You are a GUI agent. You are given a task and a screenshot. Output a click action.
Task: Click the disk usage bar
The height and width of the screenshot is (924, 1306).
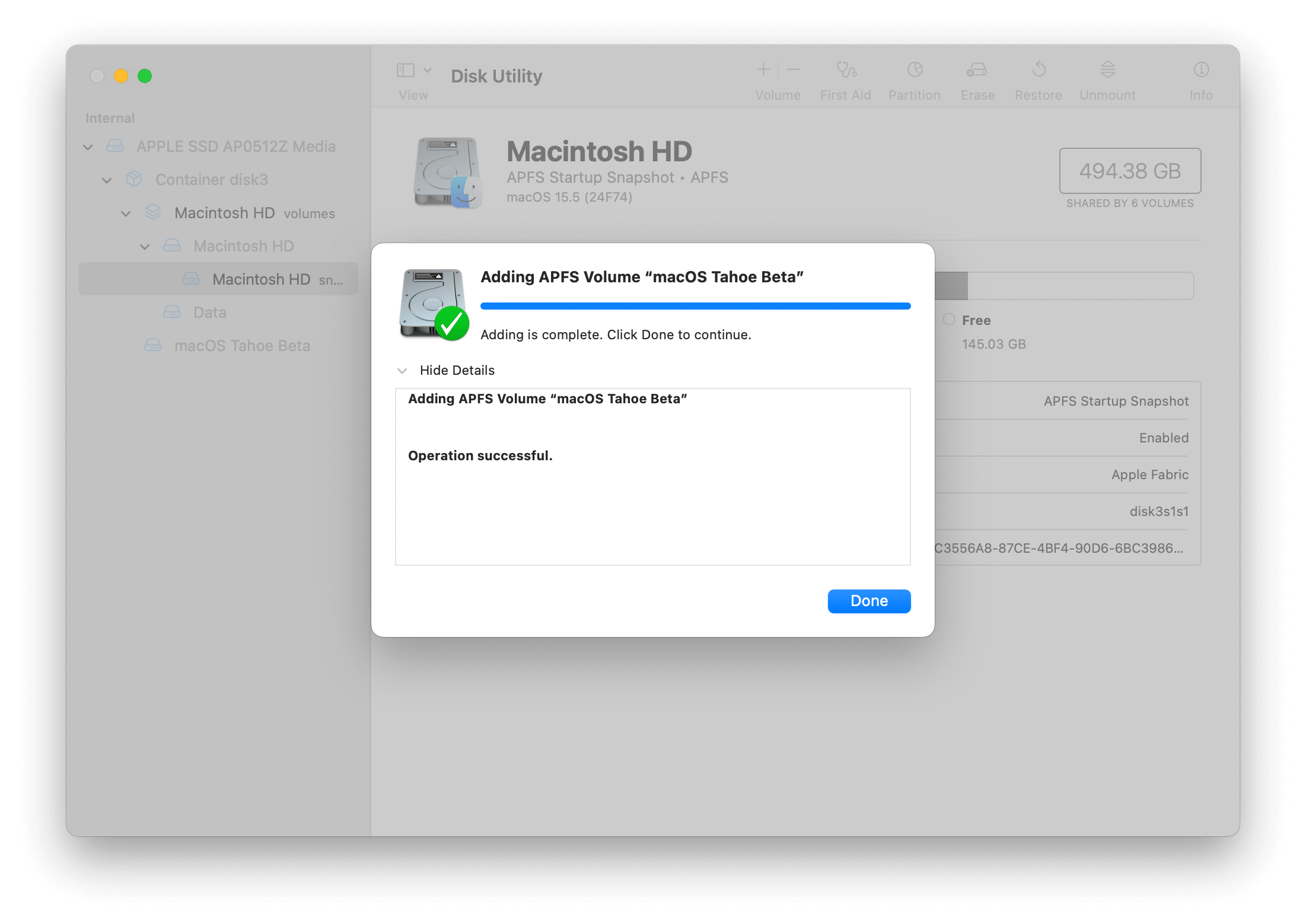coord(1064,286)
